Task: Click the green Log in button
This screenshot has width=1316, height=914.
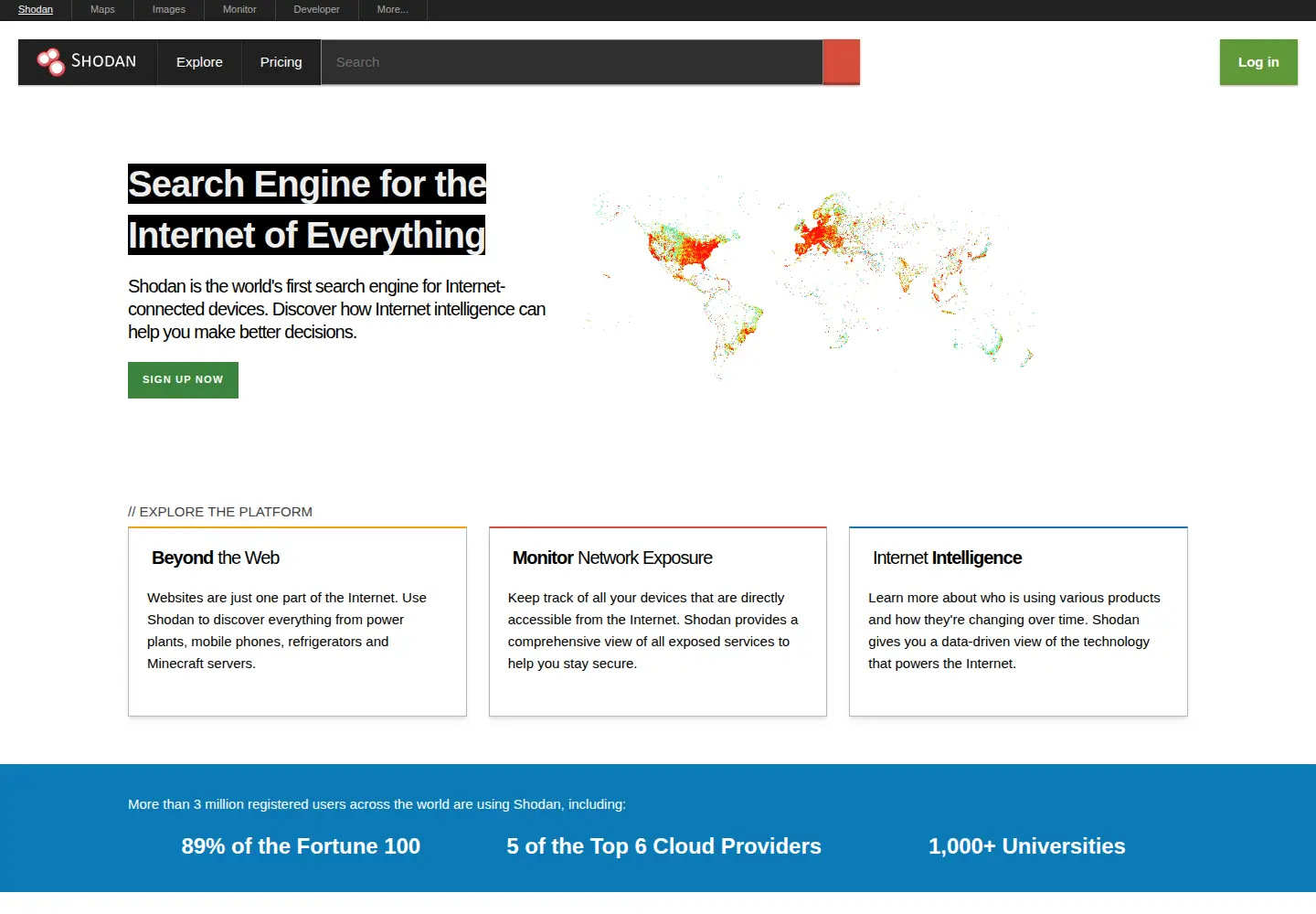Action: click(x=1258, y=62)
